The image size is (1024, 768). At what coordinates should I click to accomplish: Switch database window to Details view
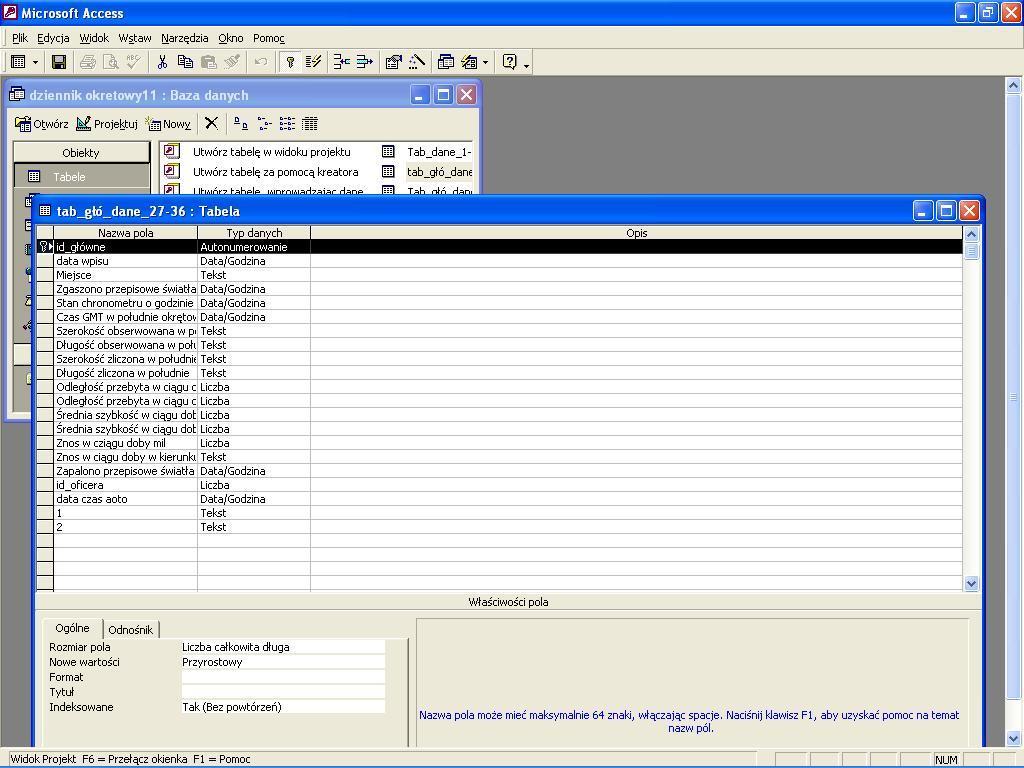[x=310, y=123]
